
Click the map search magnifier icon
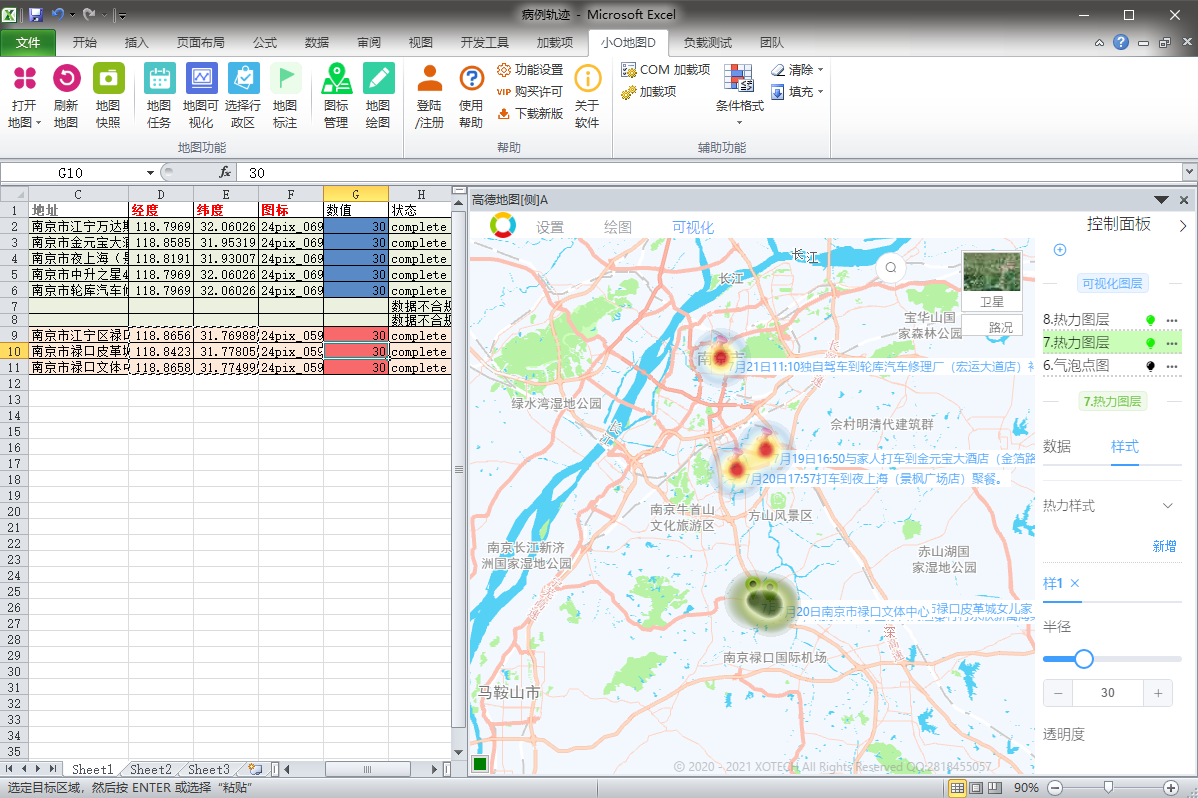pyautogui.click(x=891, y=268)
